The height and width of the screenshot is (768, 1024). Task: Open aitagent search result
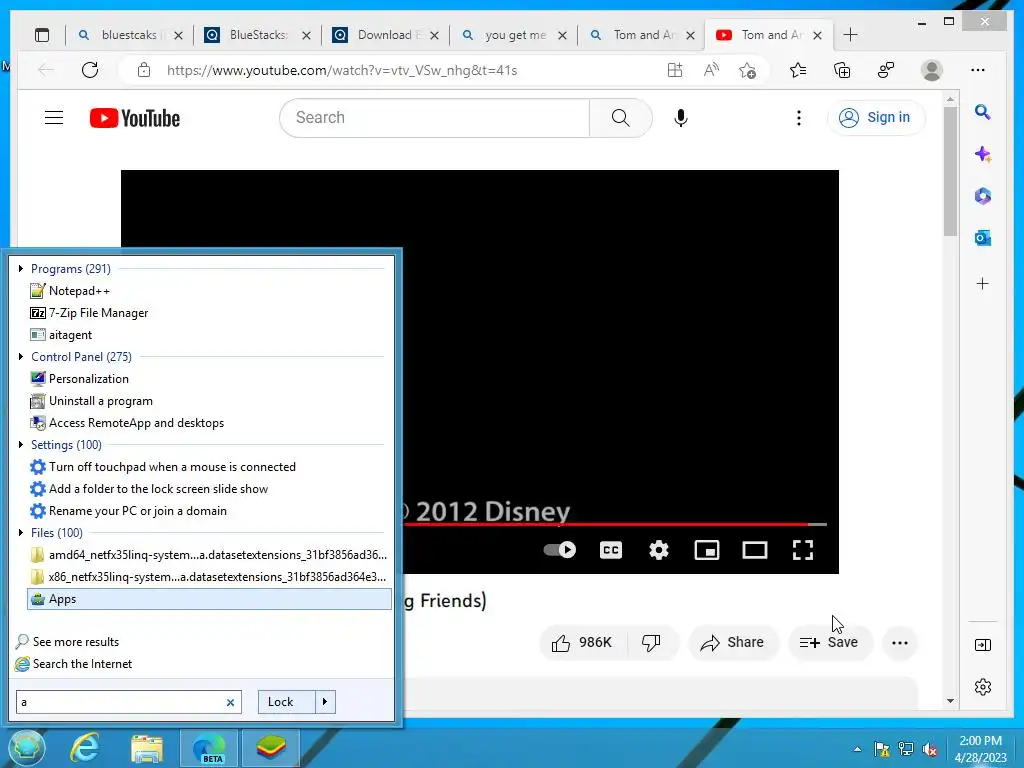[209, 335]
